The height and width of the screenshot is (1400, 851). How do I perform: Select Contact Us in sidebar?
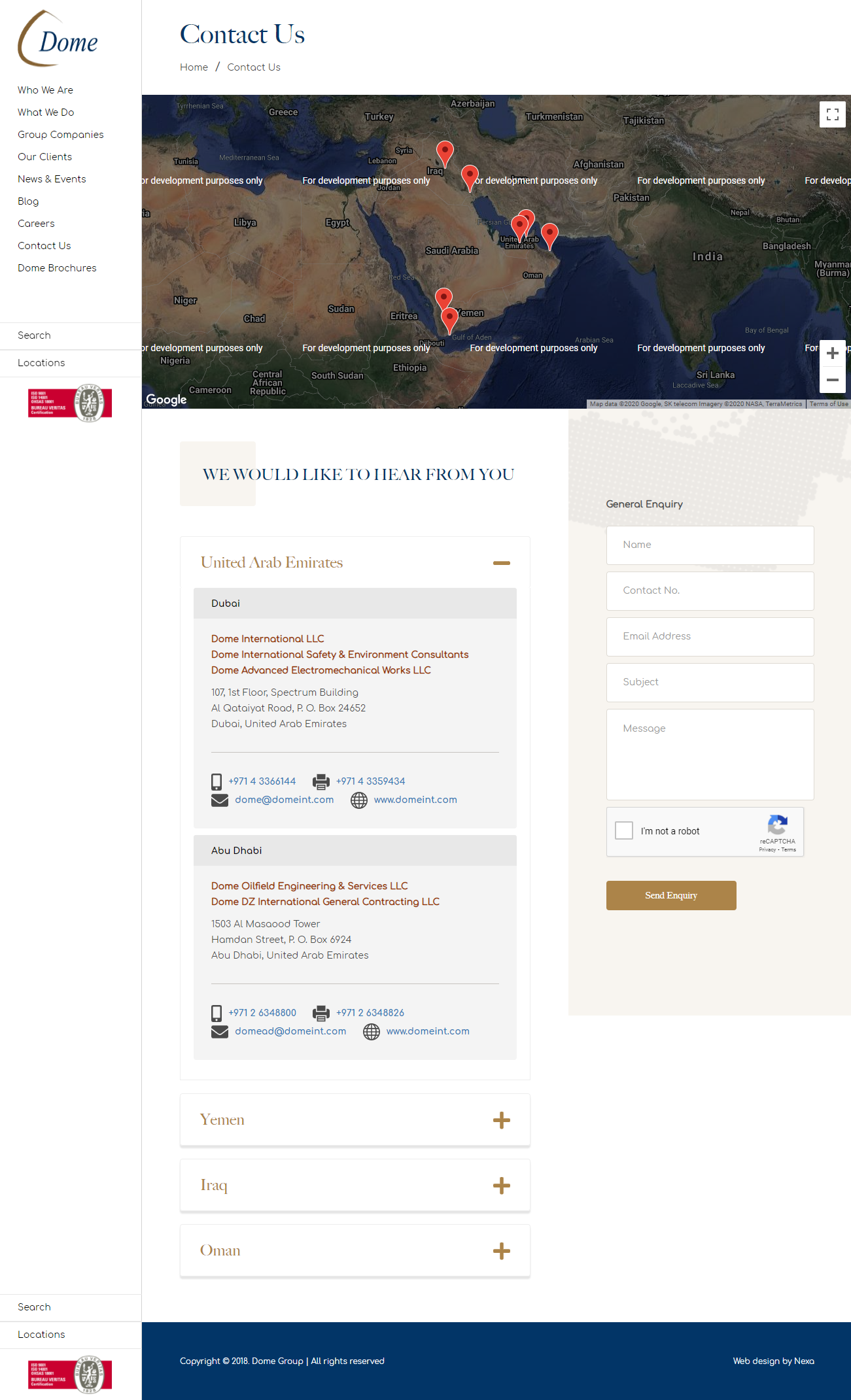44,246
